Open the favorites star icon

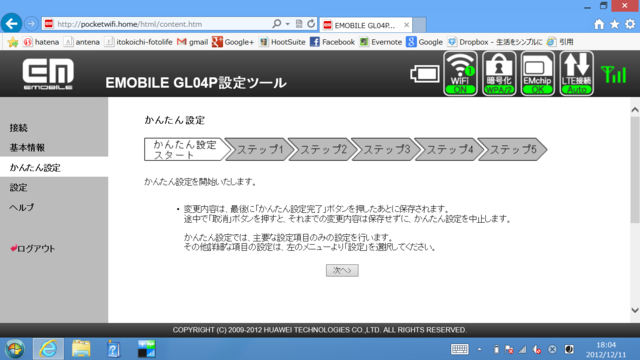click(614, 24)
